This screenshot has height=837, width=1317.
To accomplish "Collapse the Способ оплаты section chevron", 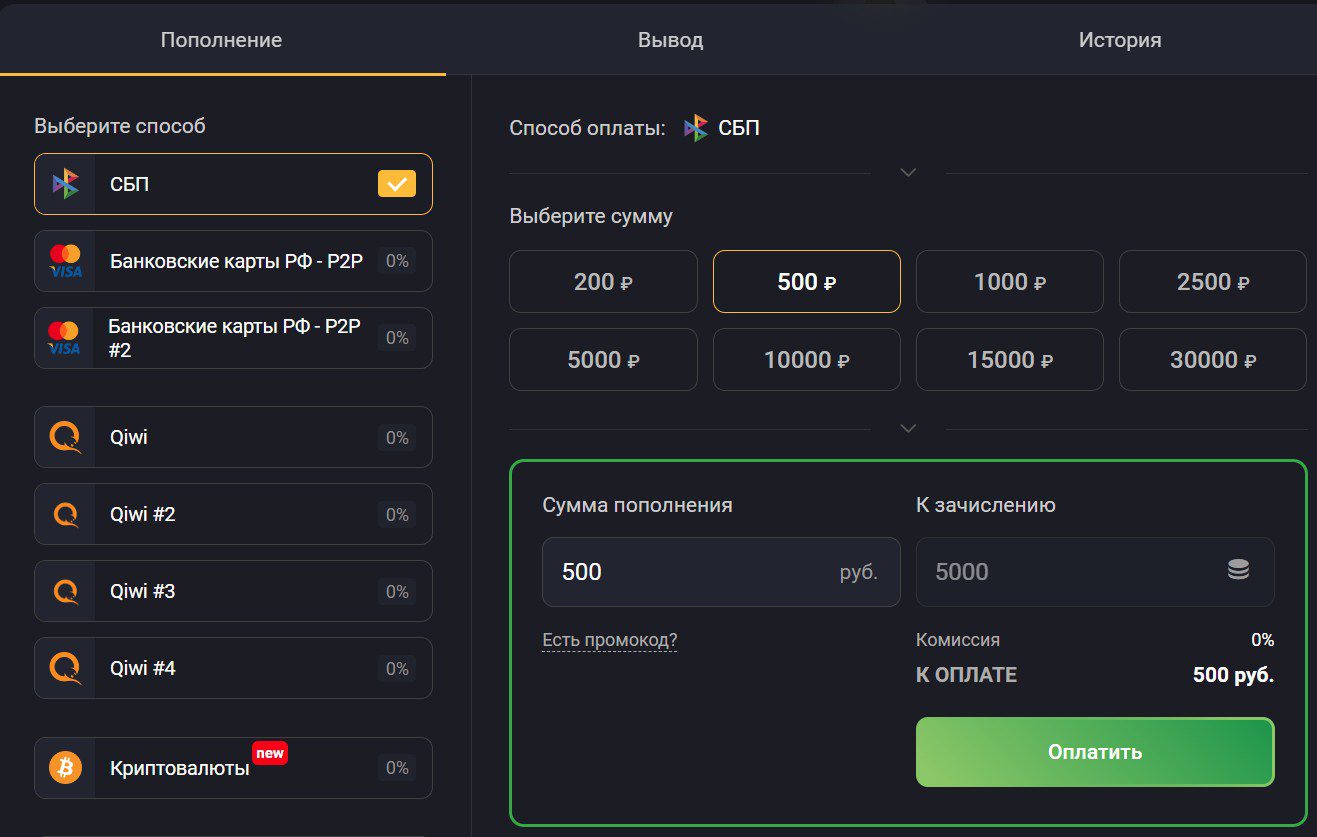I will coord(908,172).
